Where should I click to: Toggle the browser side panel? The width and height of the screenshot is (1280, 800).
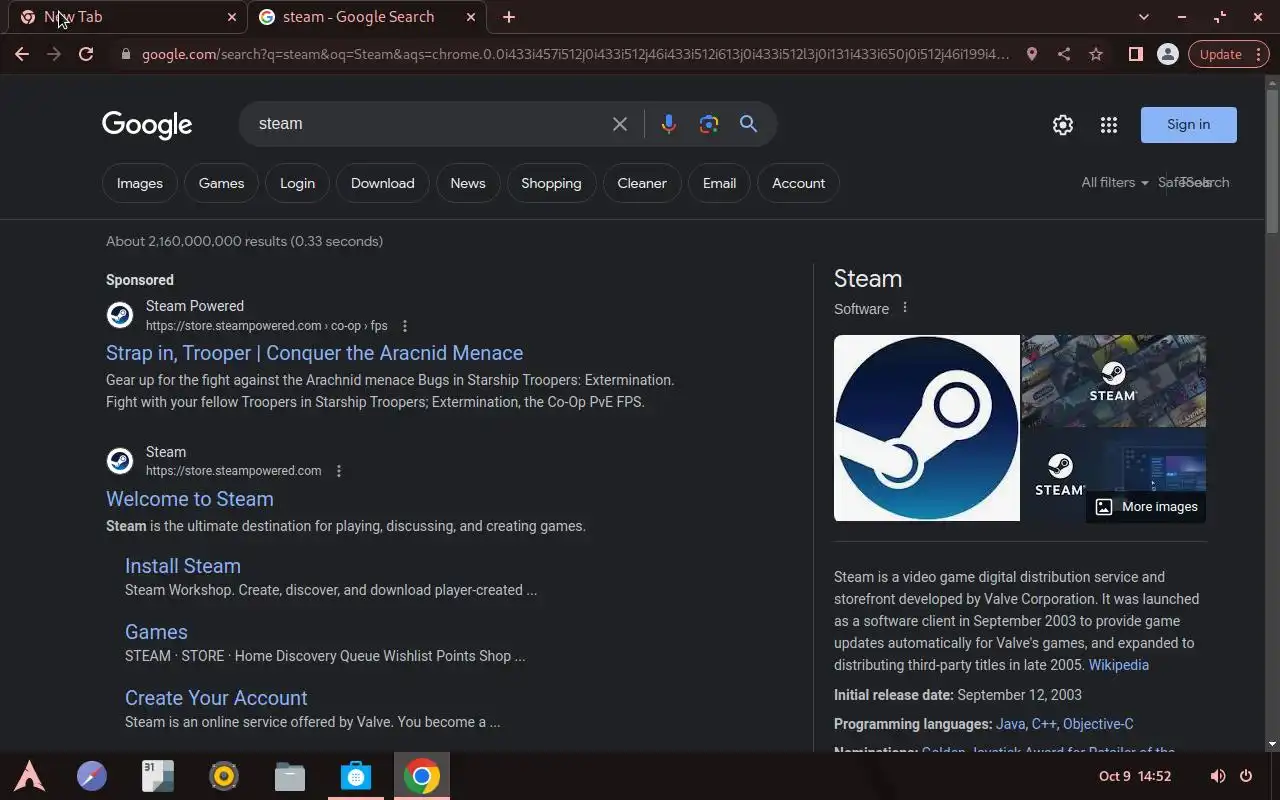(1135, 54)
